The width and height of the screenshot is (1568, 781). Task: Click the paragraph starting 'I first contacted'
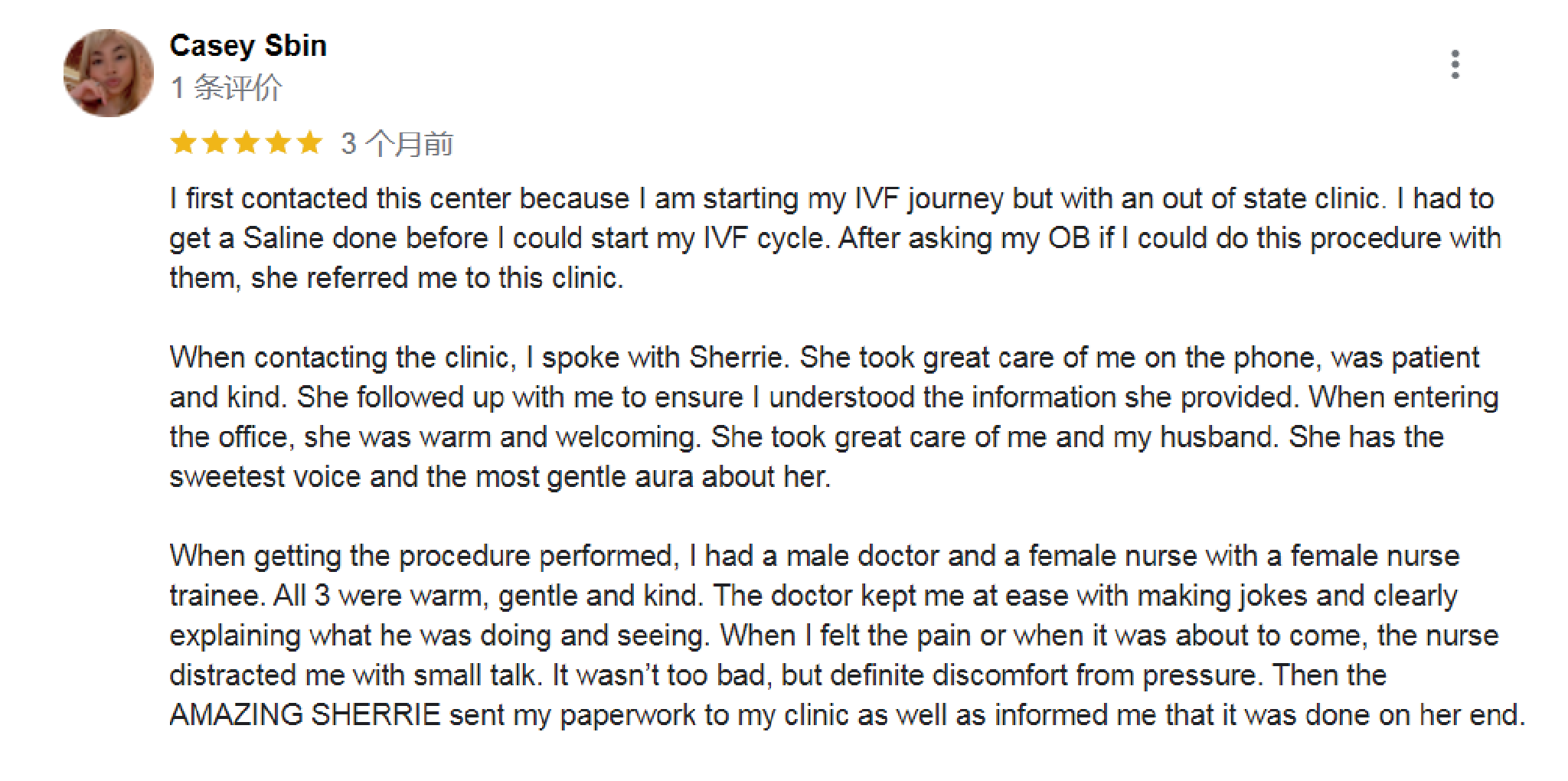[835, 238]
